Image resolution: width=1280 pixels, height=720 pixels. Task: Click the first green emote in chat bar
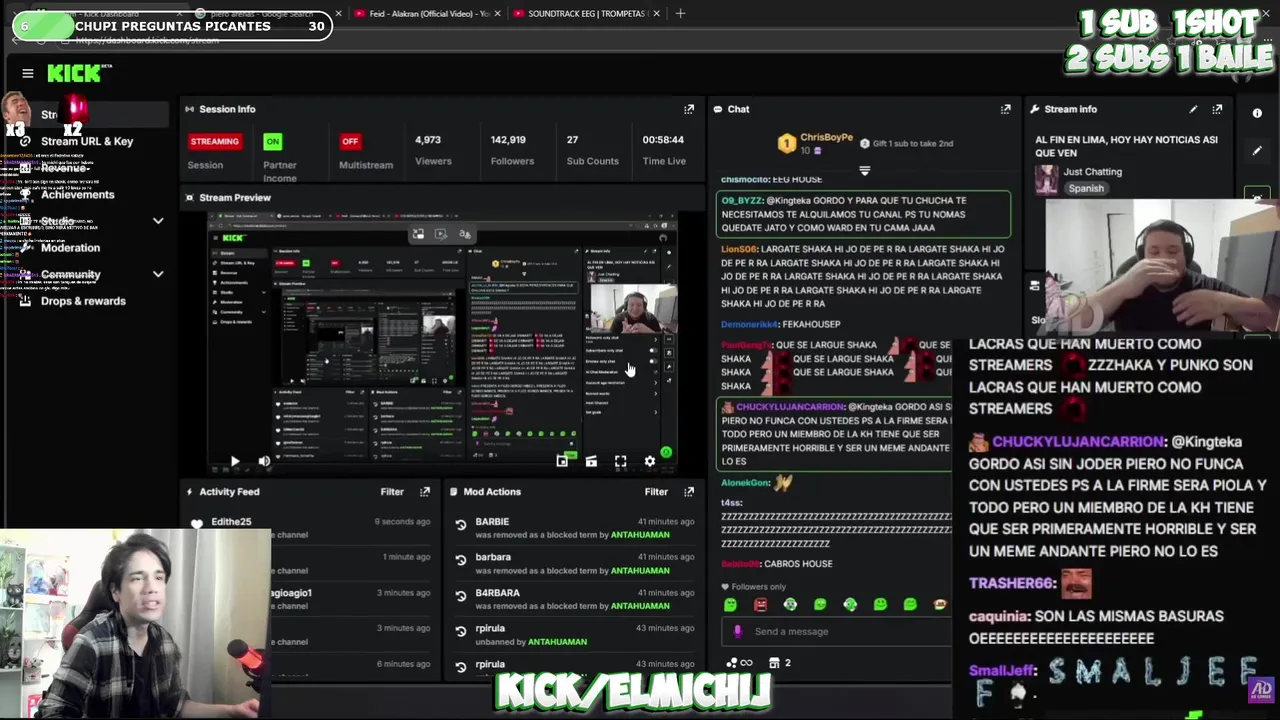point(730,604)
